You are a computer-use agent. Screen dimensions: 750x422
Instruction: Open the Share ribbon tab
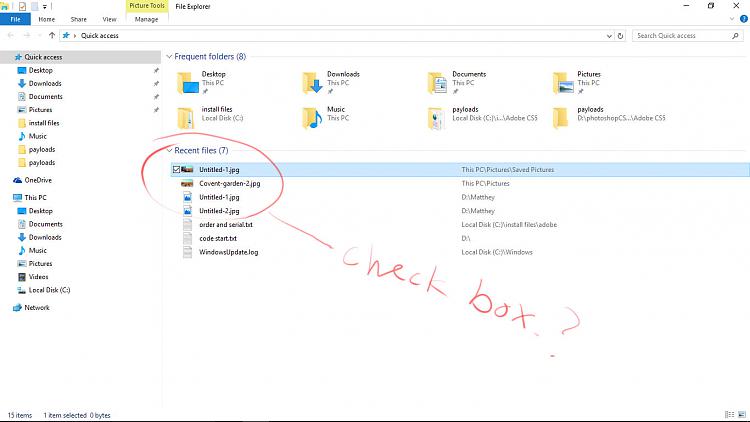(78, 19)
